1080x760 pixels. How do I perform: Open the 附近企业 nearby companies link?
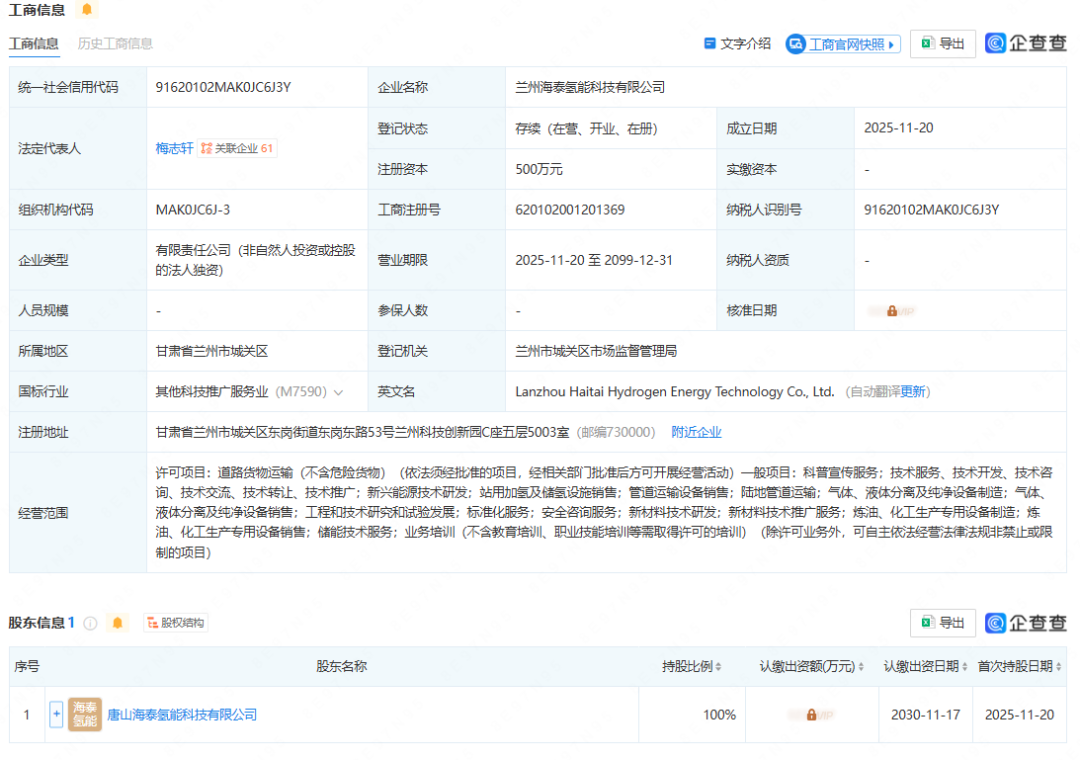point(696,433)
